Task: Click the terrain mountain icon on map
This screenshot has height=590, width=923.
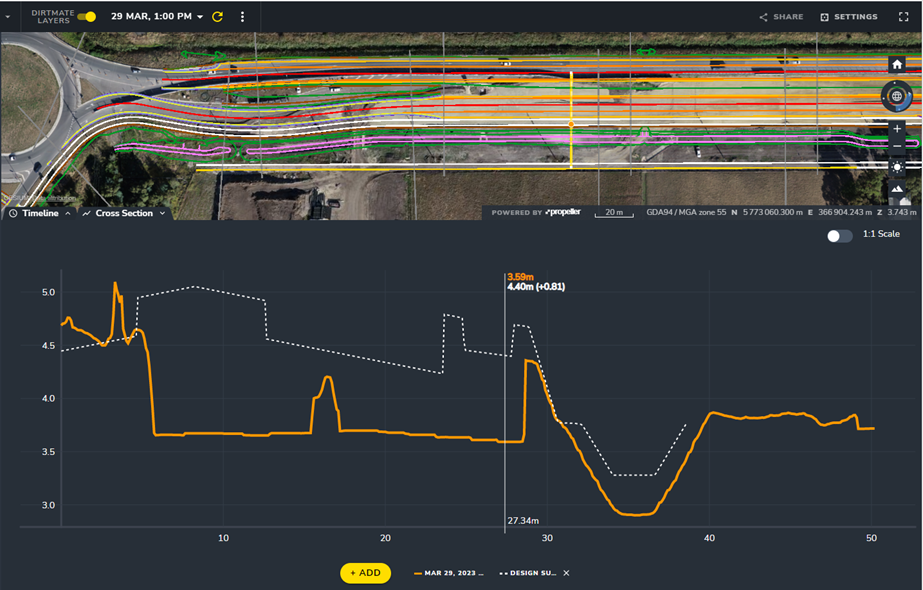Action: (x=896, y=189)
